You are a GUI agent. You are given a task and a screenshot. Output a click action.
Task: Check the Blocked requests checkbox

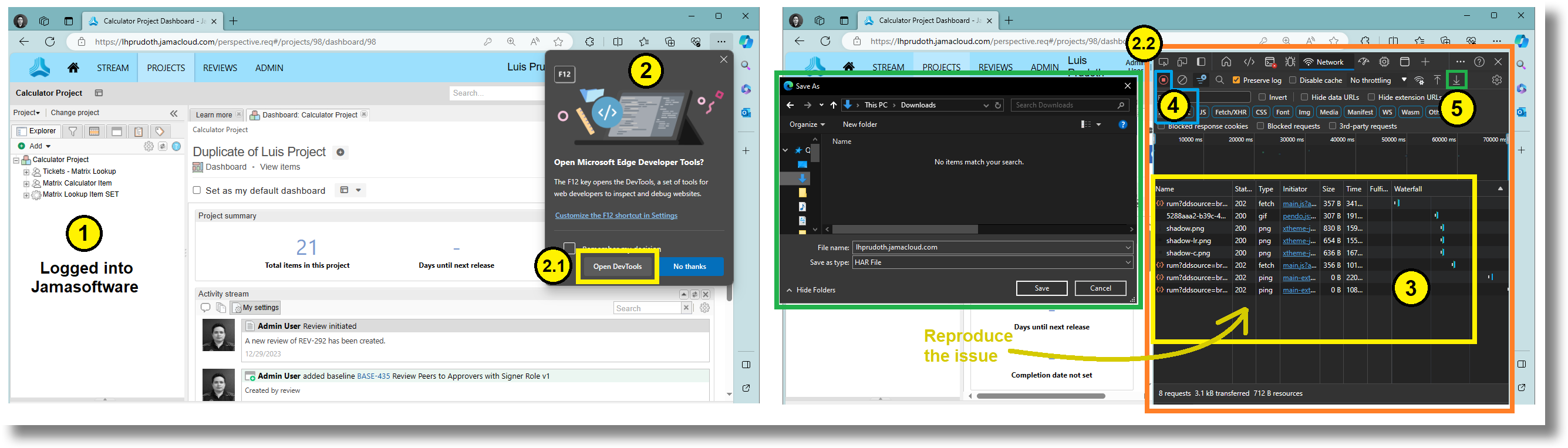click(x=1260, y=126)
